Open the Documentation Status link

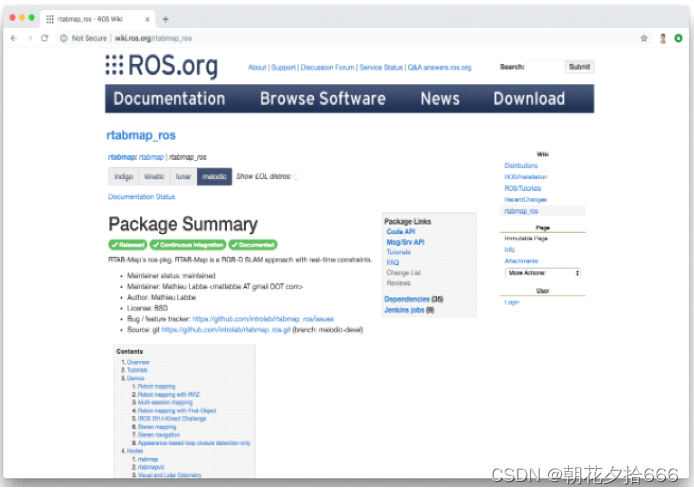pyautogui.click(x=142, y=197)
